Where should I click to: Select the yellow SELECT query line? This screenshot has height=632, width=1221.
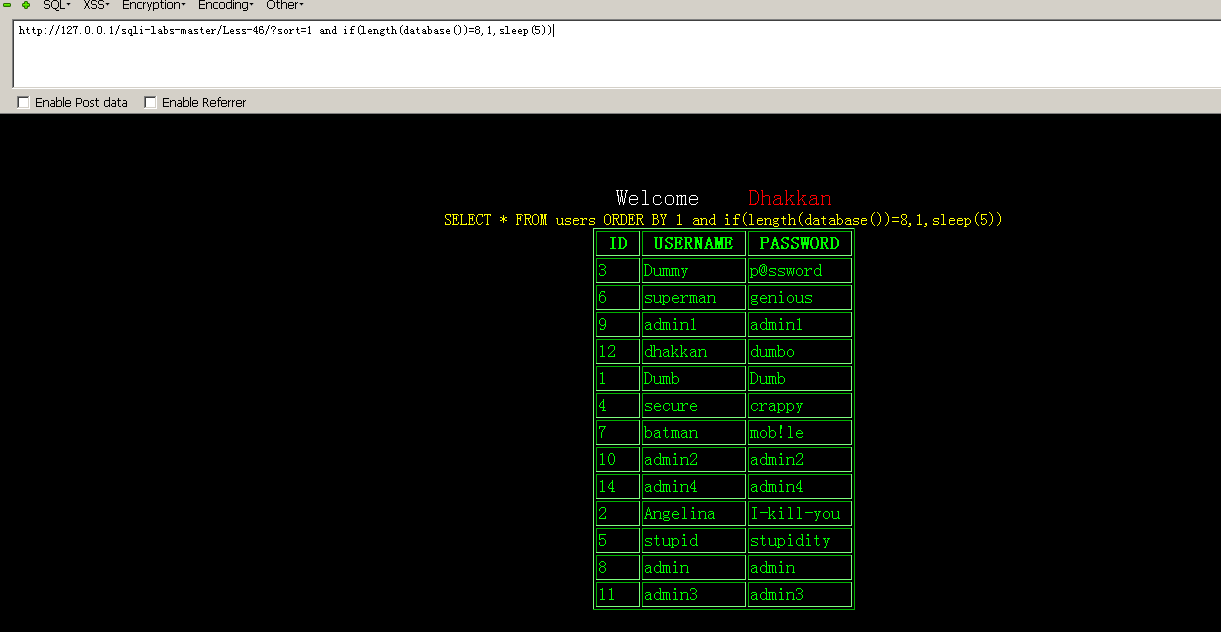(x=723, y=220)
